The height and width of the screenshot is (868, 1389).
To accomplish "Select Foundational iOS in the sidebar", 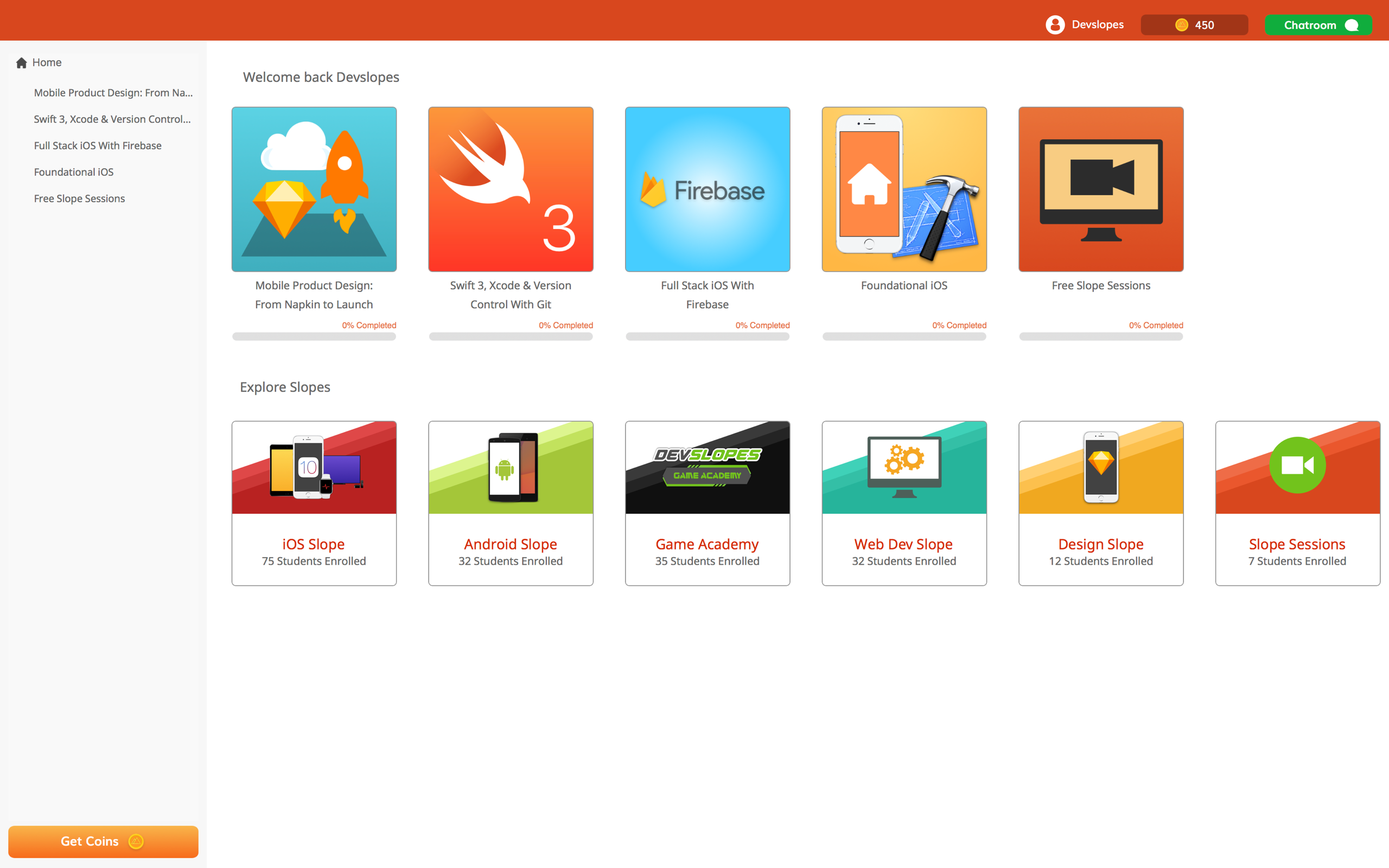I will [x=73, y=172].
